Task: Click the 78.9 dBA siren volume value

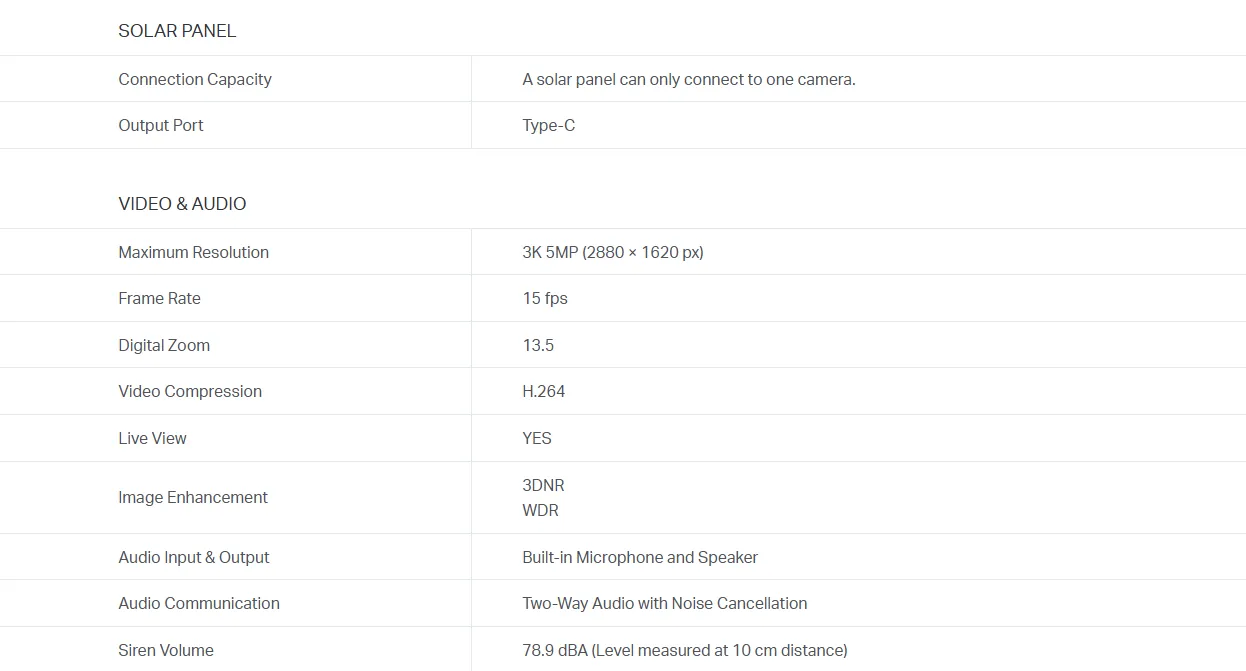Action: point(684,650)
